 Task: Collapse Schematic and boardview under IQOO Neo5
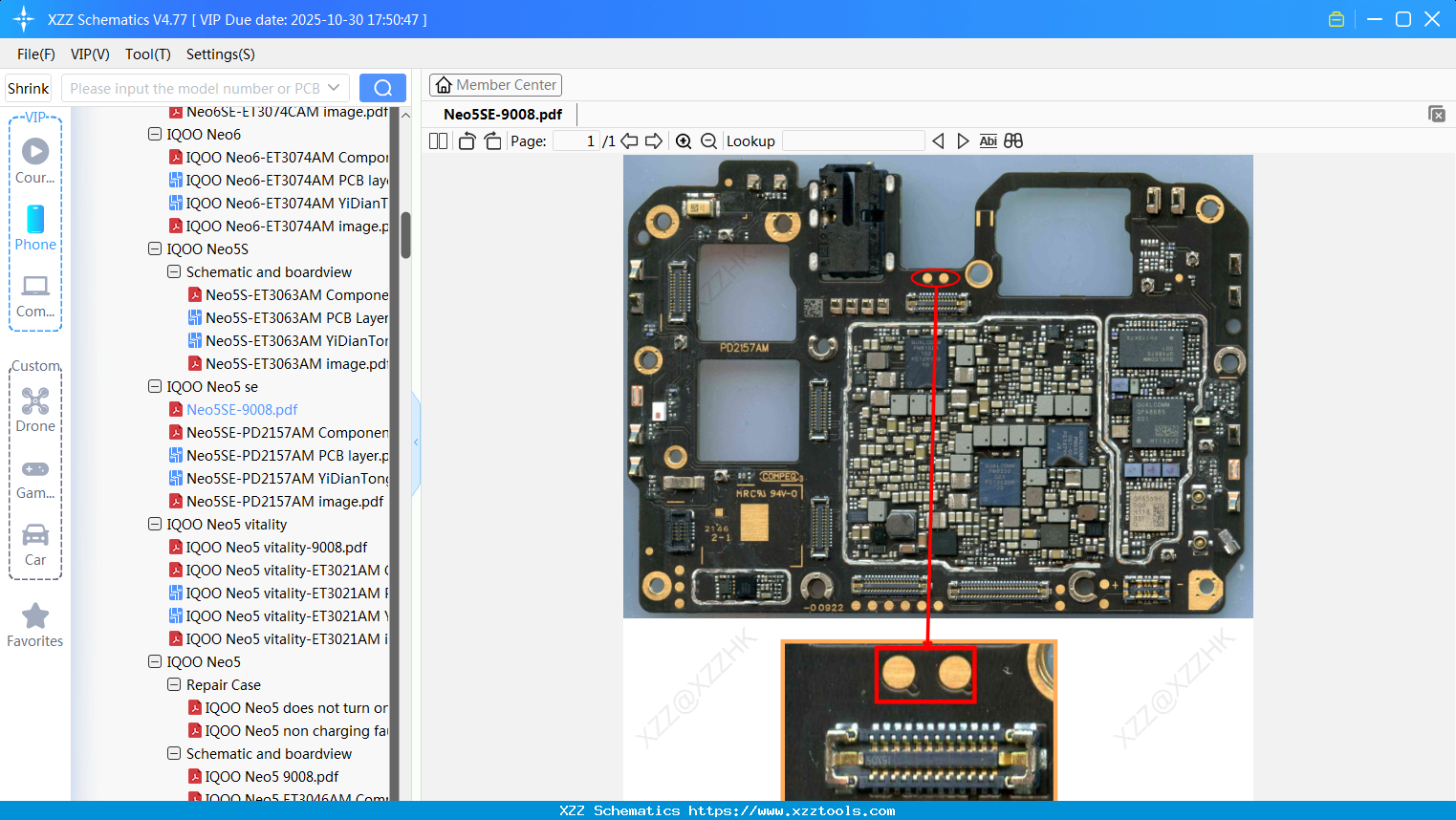(174, 754)
